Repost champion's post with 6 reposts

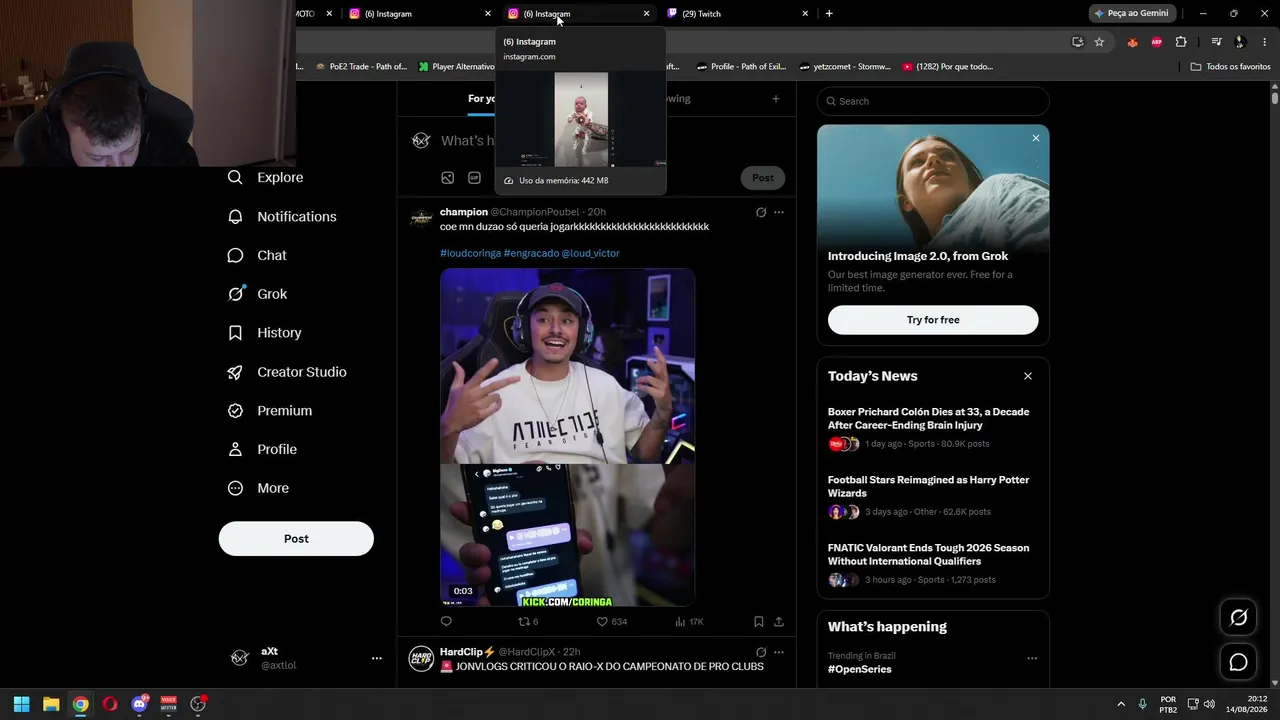pyautogui.click(x=527, y=621)
